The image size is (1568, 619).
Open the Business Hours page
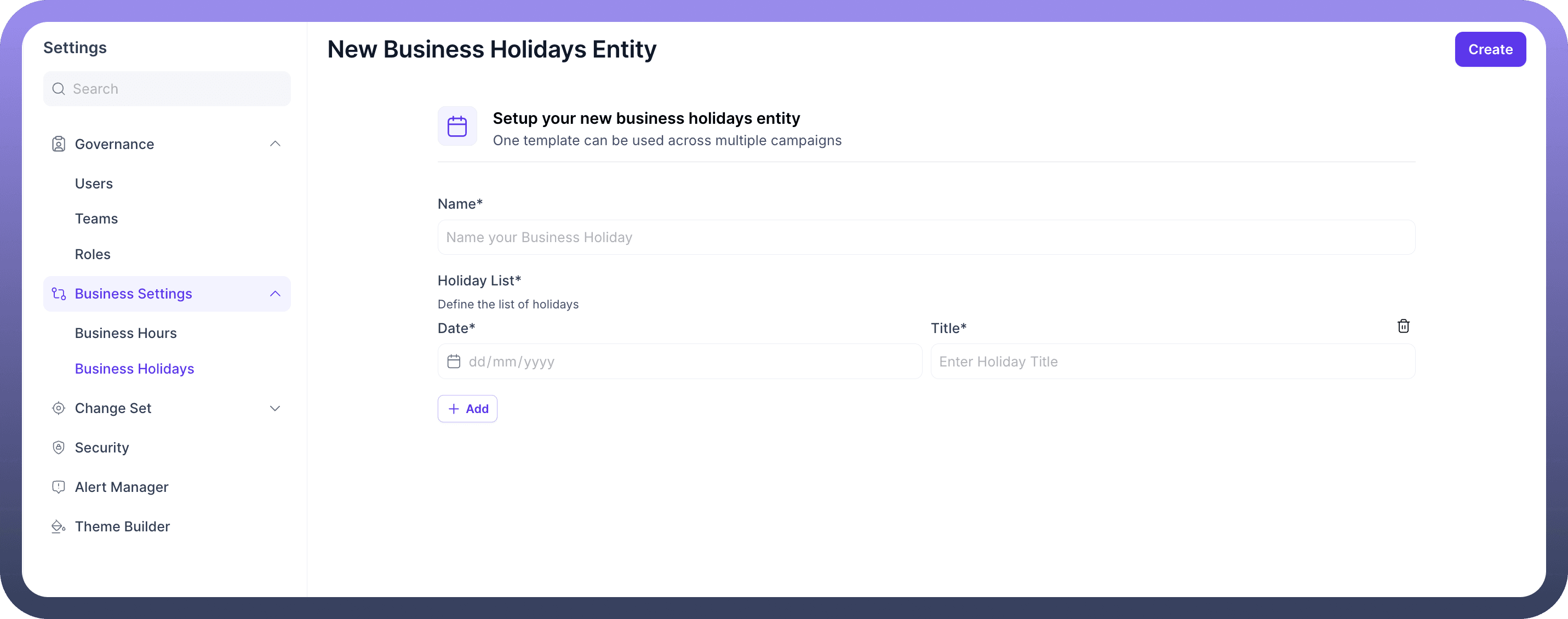click(125, 334)
